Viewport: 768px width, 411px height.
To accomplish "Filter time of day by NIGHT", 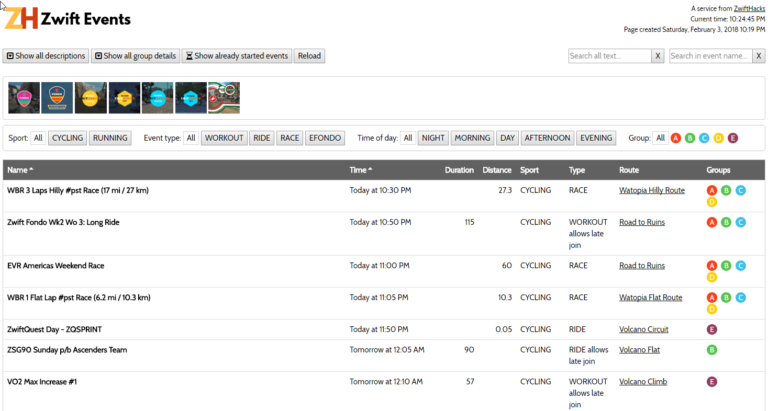I will pos(433,138).
